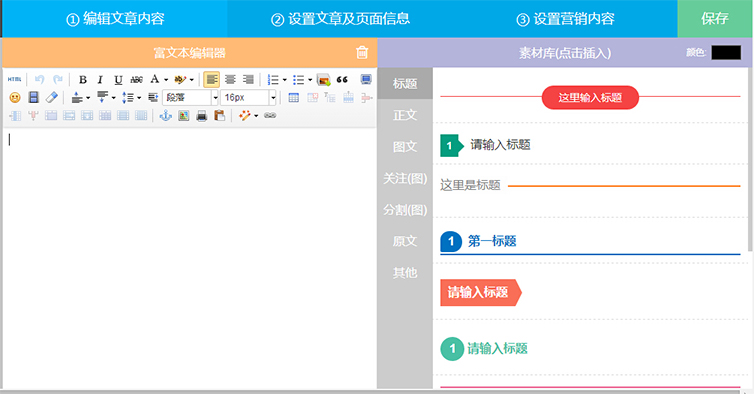
Task: Insert an emoticon smiley
Action: [x=15, y=98]
